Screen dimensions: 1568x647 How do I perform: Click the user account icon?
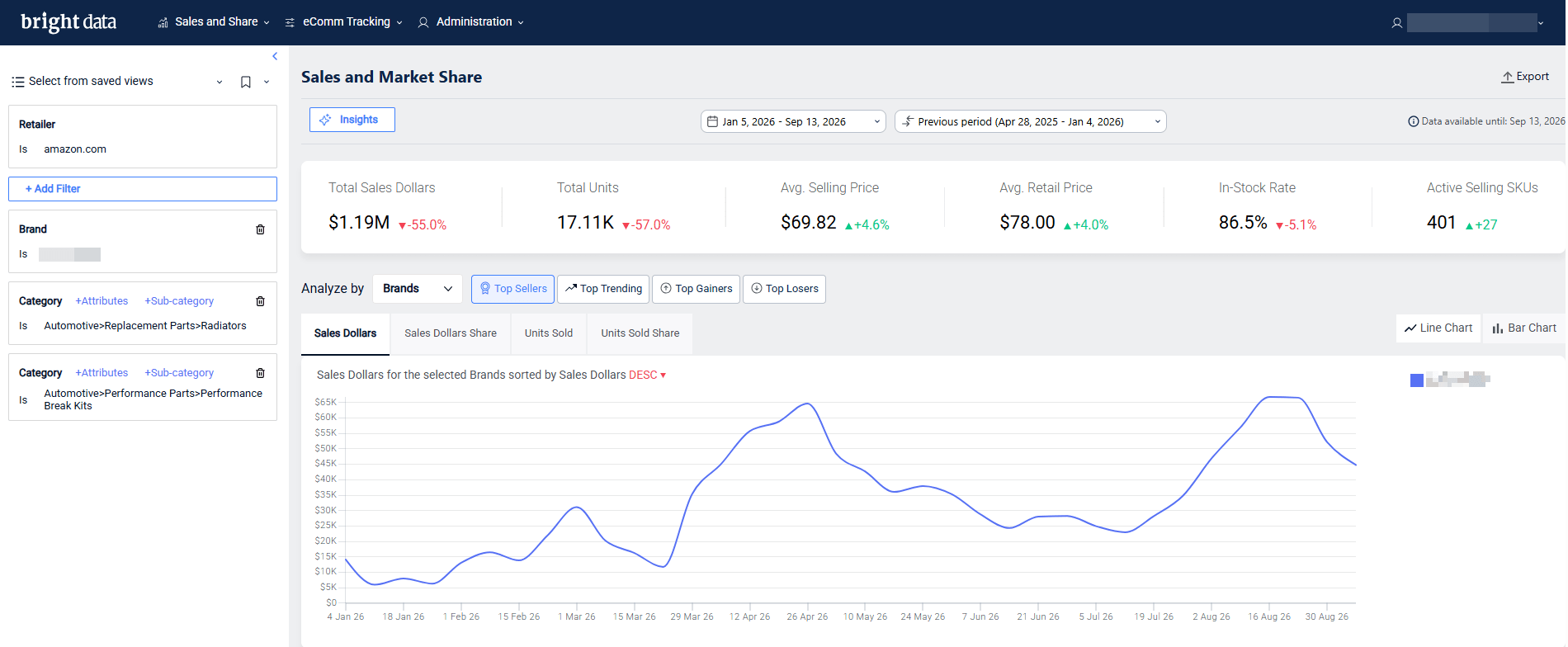point(1396,23)
